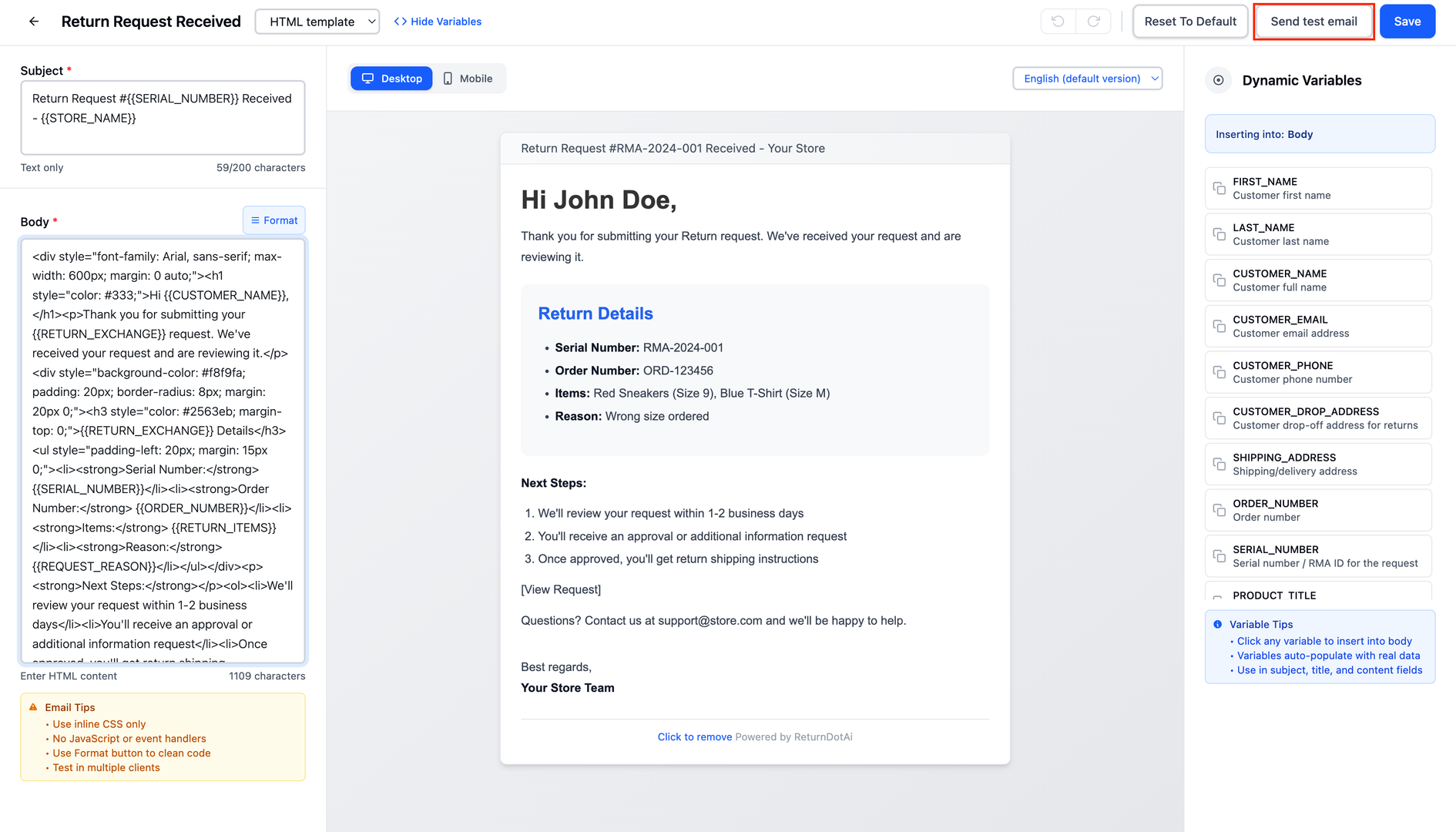Open the HTML template dropdown

coord(317,21)
